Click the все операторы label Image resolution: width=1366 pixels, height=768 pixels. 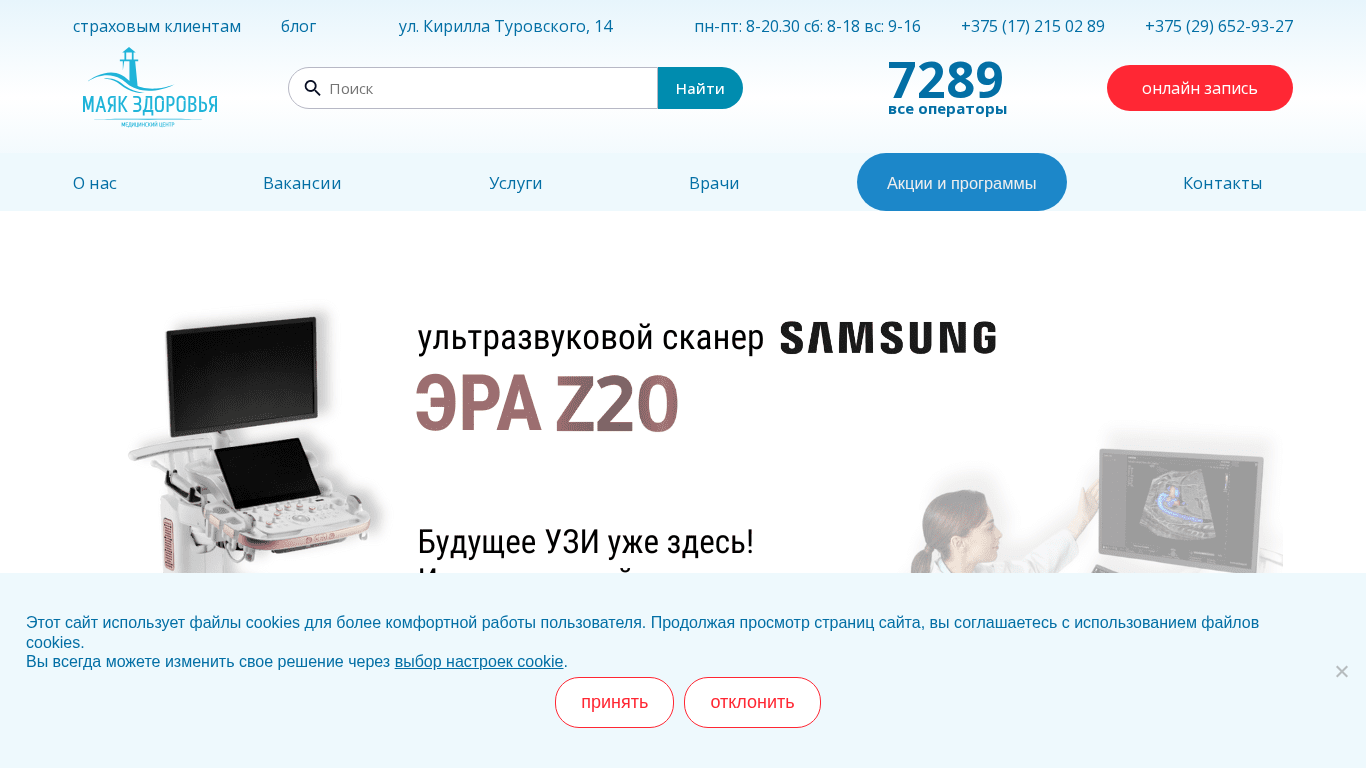pos(947,109)
